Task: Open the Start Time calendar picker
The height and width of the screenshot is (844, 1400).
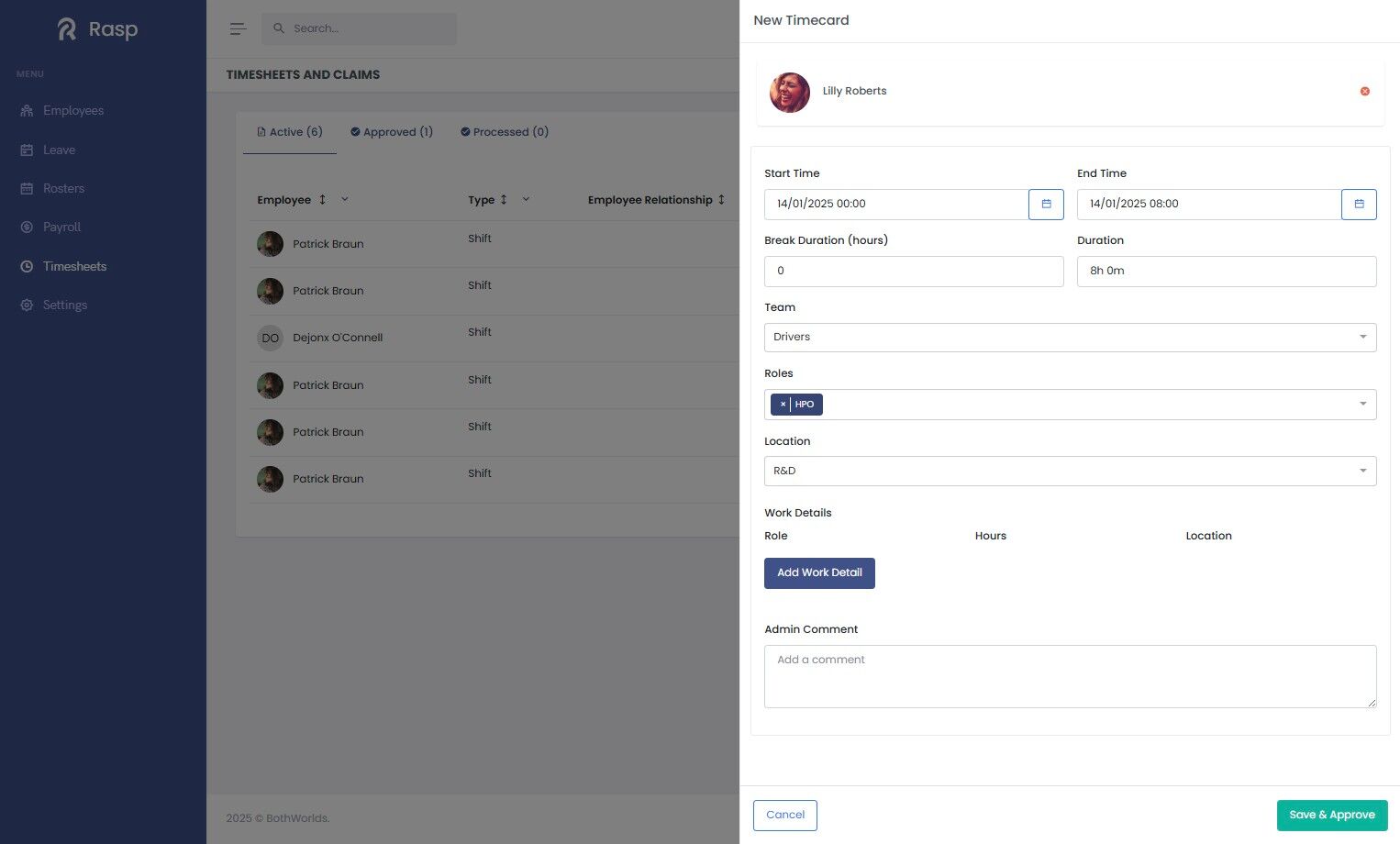Action: (1046, 204)
